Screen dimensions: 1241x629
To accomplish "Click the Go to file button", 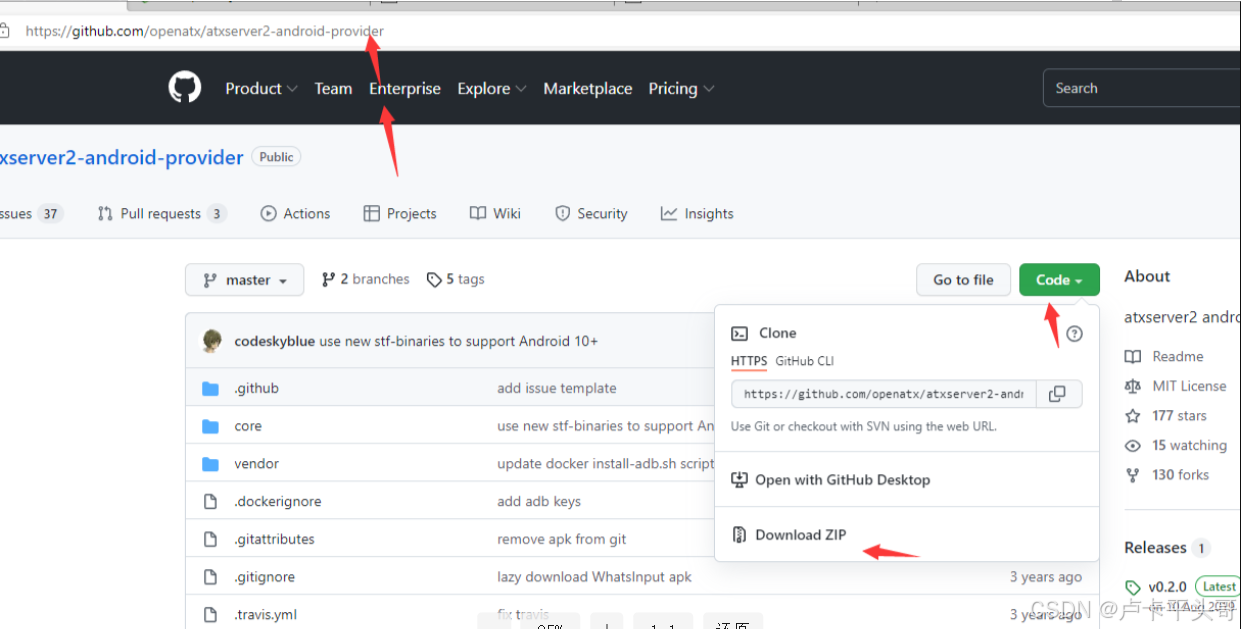I will (964, 280).
